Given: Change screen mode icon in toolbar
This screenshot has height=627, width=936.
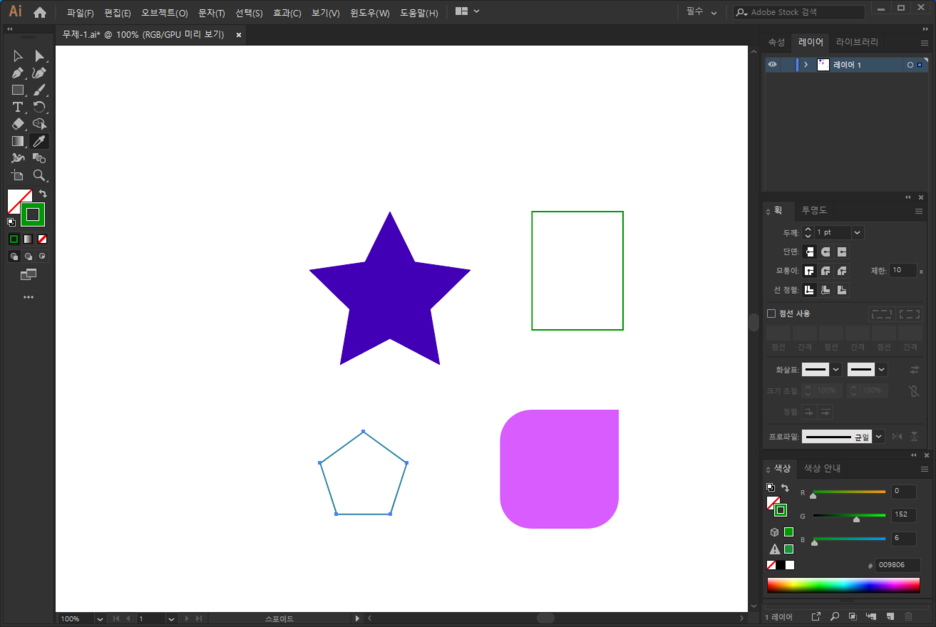Looking at the screenshot, I should coord(28,275).
